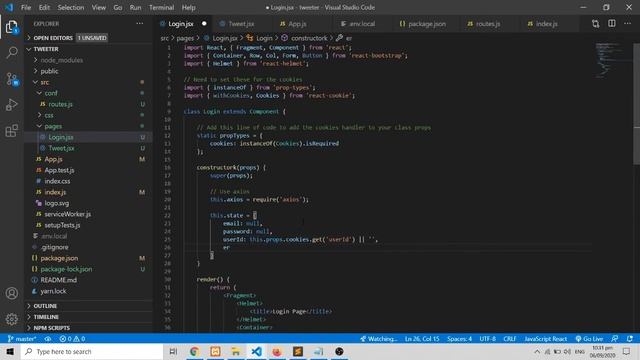Viewport: 640px width, 360px height.
Task: Expand the Outline section
Action: tap(89, 306)
